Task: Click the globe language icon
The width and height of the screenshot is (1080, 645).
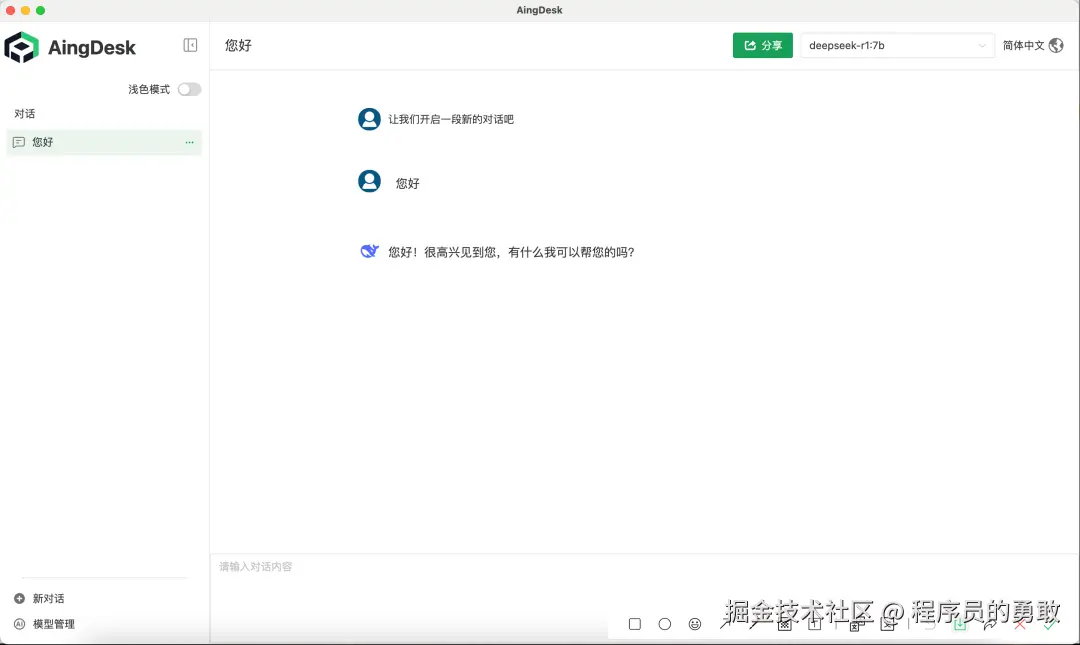Action: point(1056,45)
